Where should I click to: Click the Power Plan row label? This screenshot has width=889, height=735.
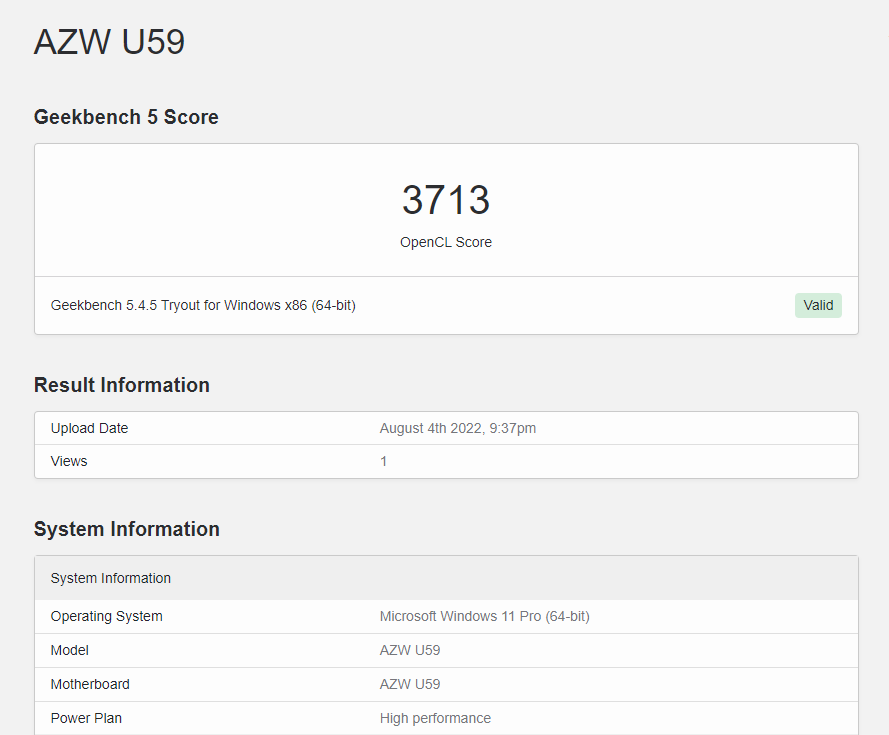click(x=86, y=718)
